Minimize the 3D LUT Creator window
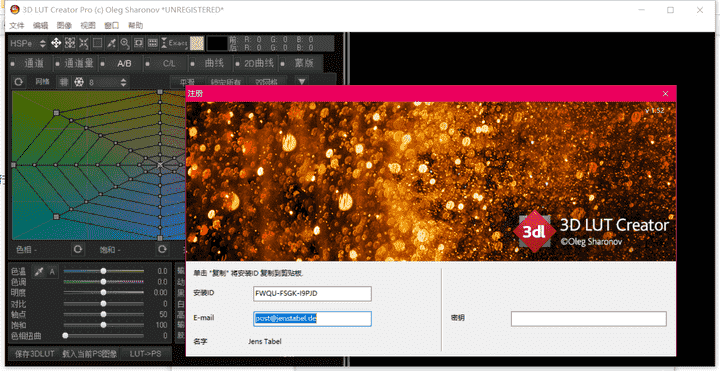 point(641,10)
